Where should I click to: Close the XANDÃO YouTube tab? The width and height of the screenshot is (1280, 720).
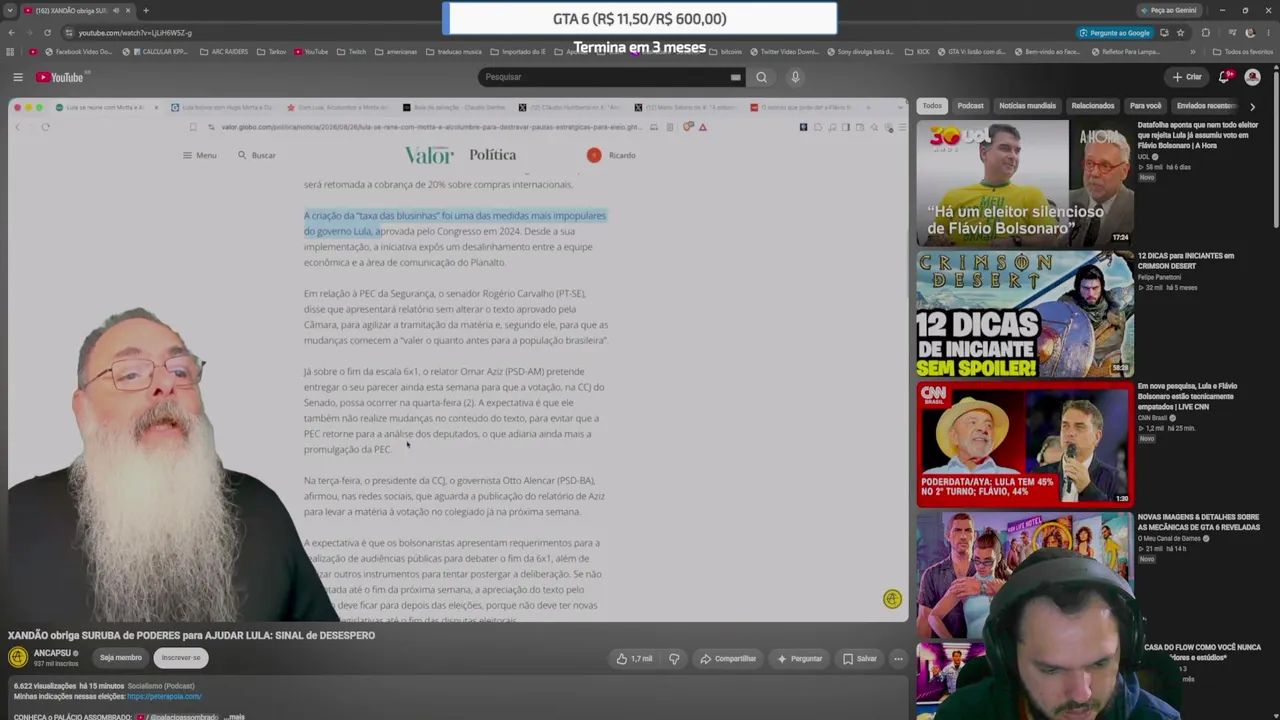point(128,11)
